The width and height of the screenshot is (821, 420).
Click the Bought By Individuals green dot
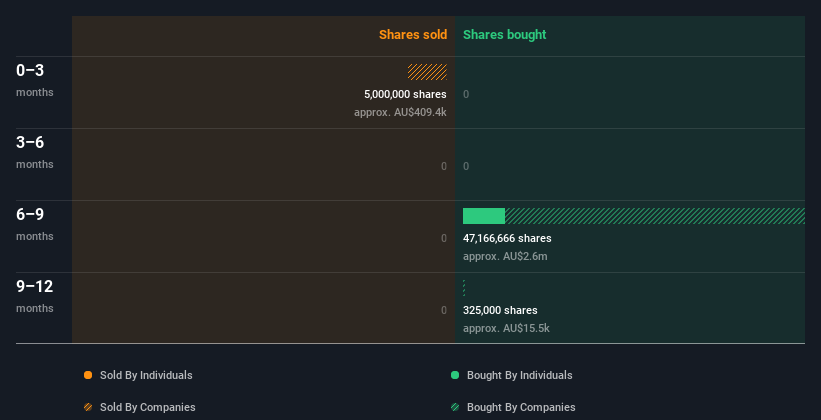point(455,375)
